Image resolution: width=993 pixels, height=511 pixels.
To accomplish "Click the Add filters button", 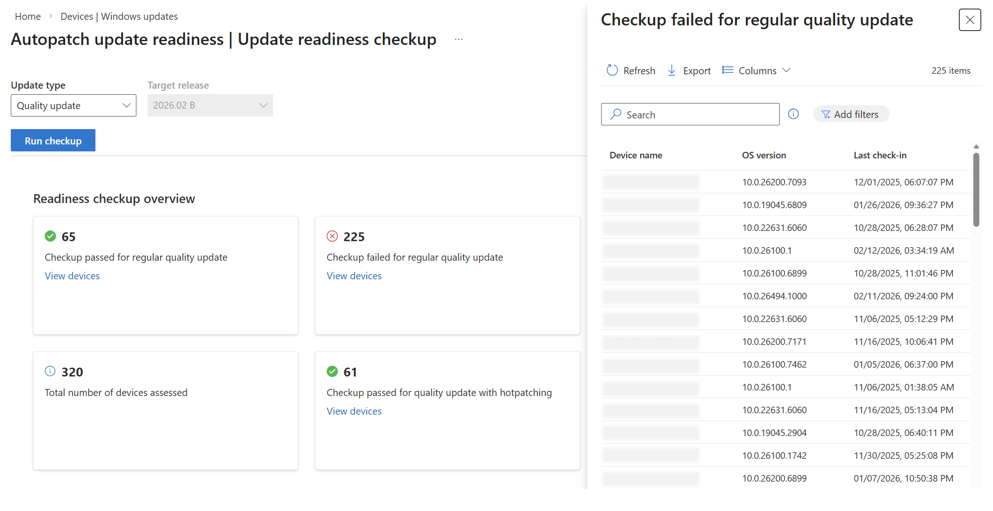I will (850, 114).
